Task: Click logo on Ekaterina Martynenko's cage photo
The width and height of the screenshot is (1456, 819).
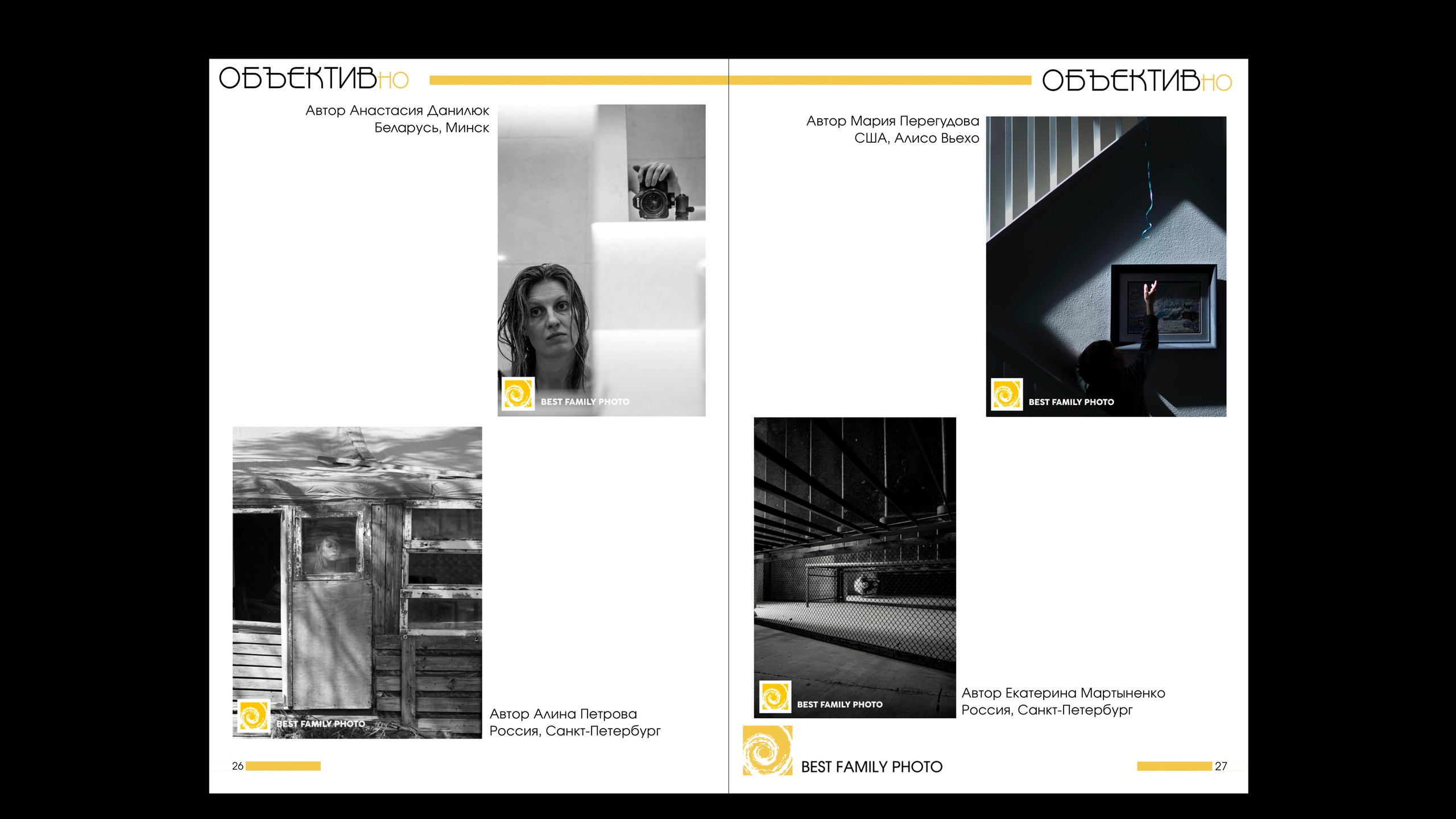Action: coord(775,697)
